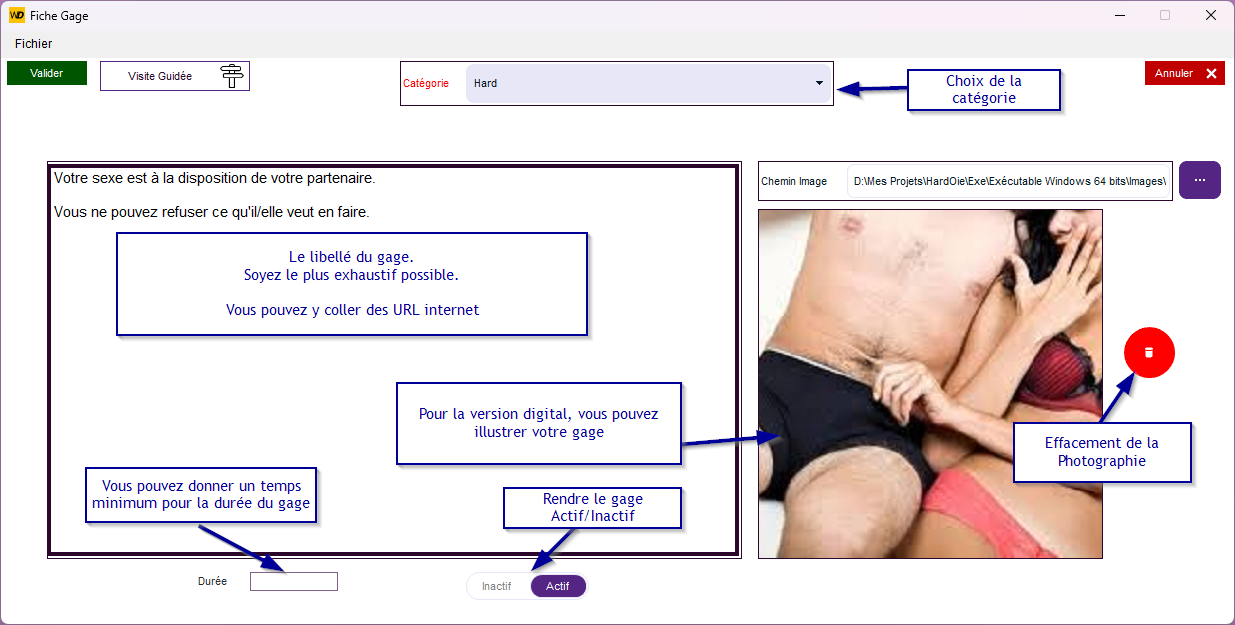Screen dimensions: 1235x625
Task: Delete the photograph with the red trash icon
Action: [1148, 352]
